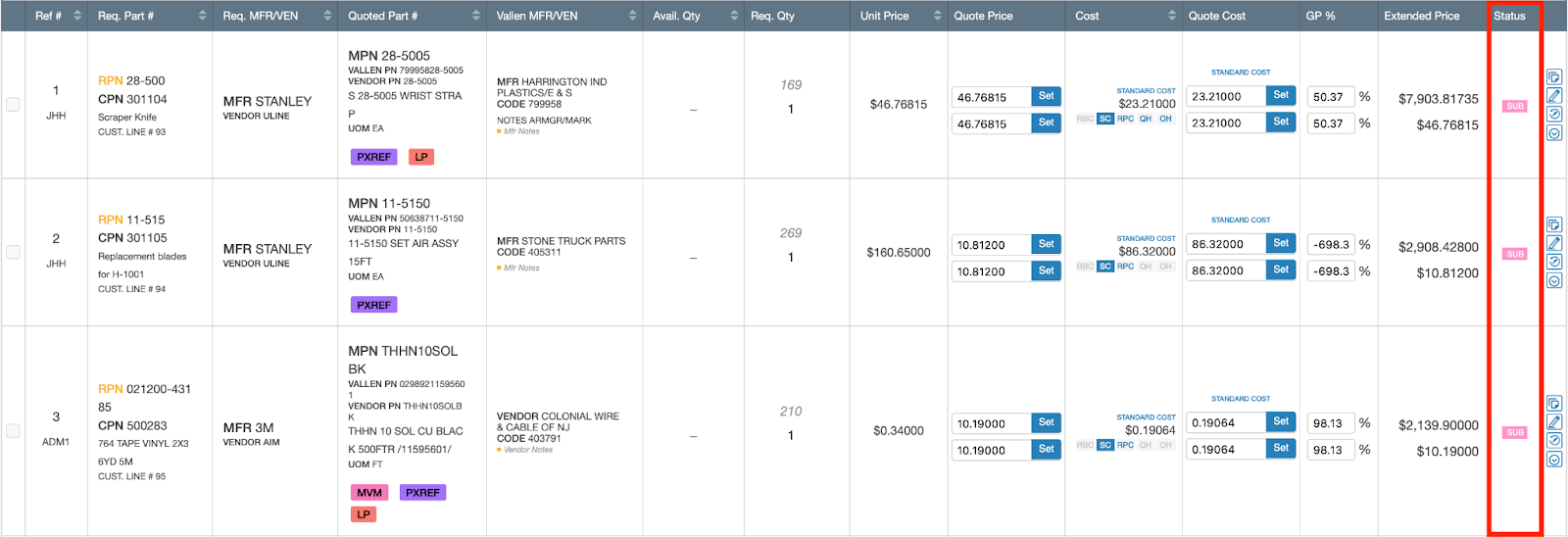Image resolution: width=1568 pixels, height=537 pixels.
Task: Sort by the Quoted Part # column arrows
Action: tap(476, 16)
